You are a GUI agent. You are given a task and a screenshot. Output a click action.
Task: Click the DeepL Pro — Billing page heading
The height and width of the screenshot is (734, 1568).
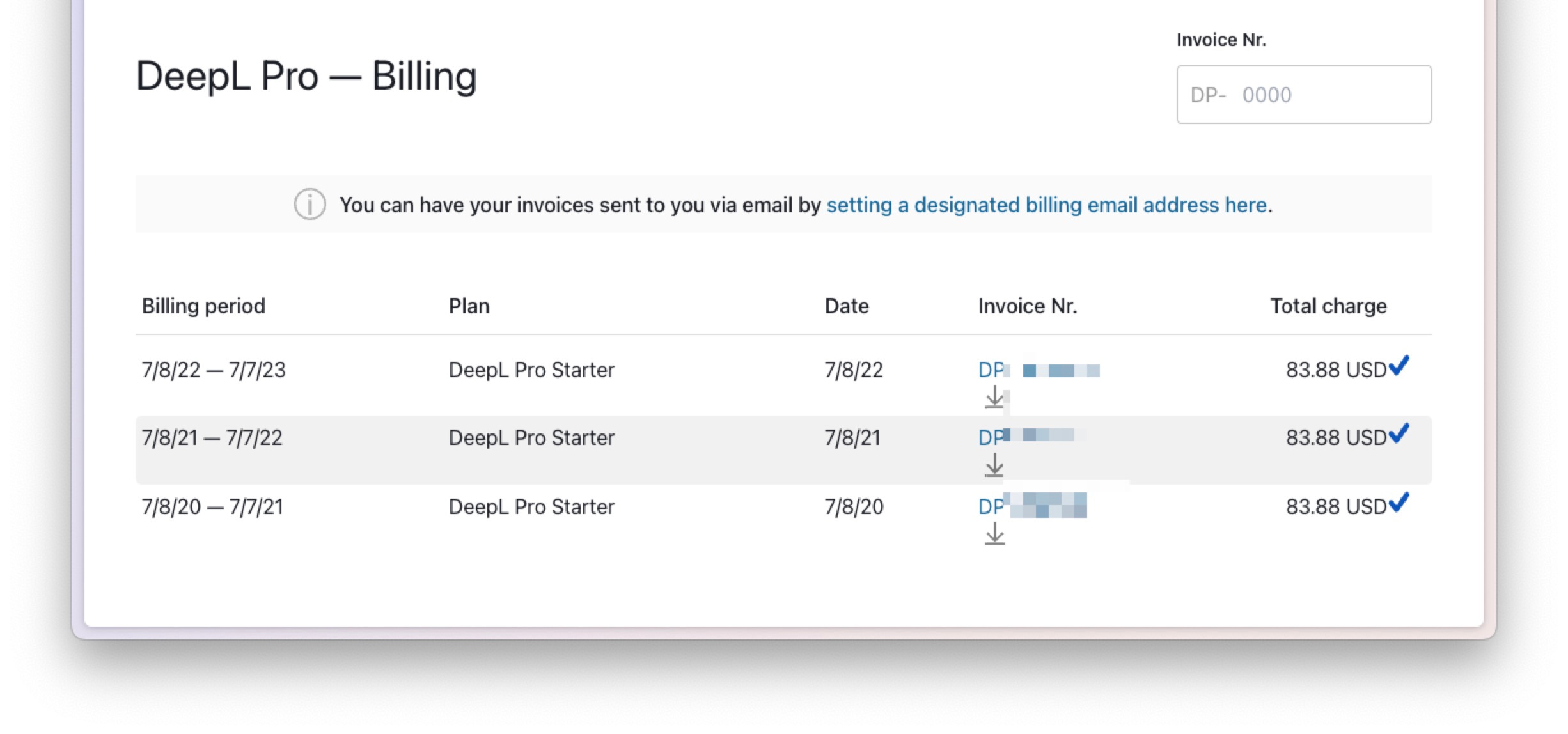(x=306, y=76)
